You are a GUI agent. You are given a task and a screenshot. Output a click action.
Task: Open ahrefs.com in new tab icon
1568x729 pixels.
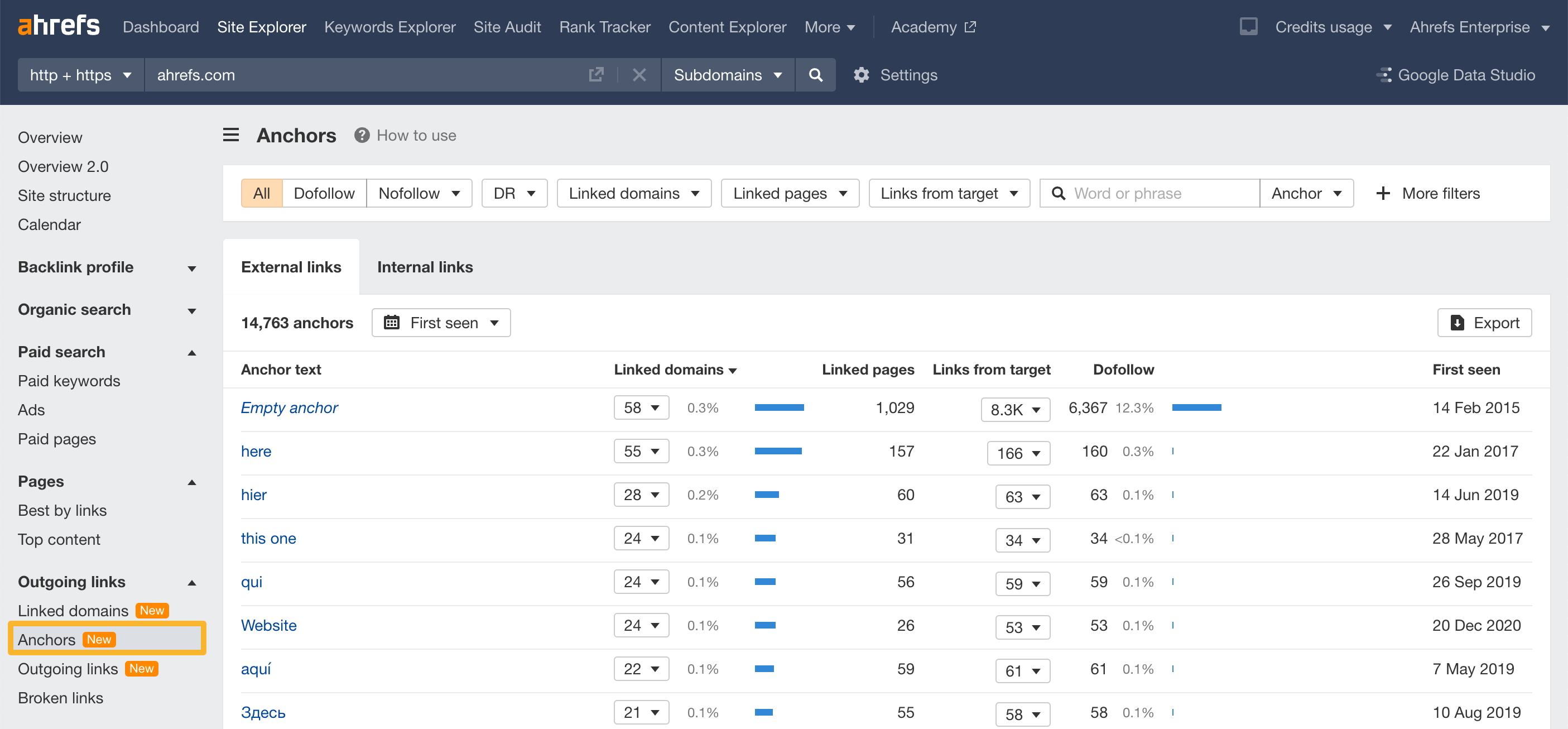click(x=596, y=74)
